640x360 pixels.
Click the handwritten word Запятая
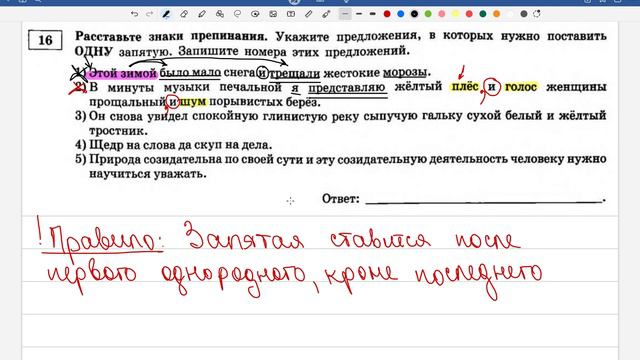(x=244, y=237)
